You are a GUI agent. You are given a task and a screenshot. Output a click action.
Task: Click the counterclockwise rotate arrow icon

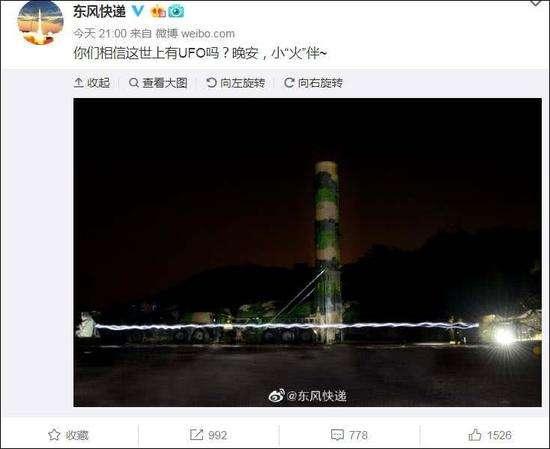point(211,83)
